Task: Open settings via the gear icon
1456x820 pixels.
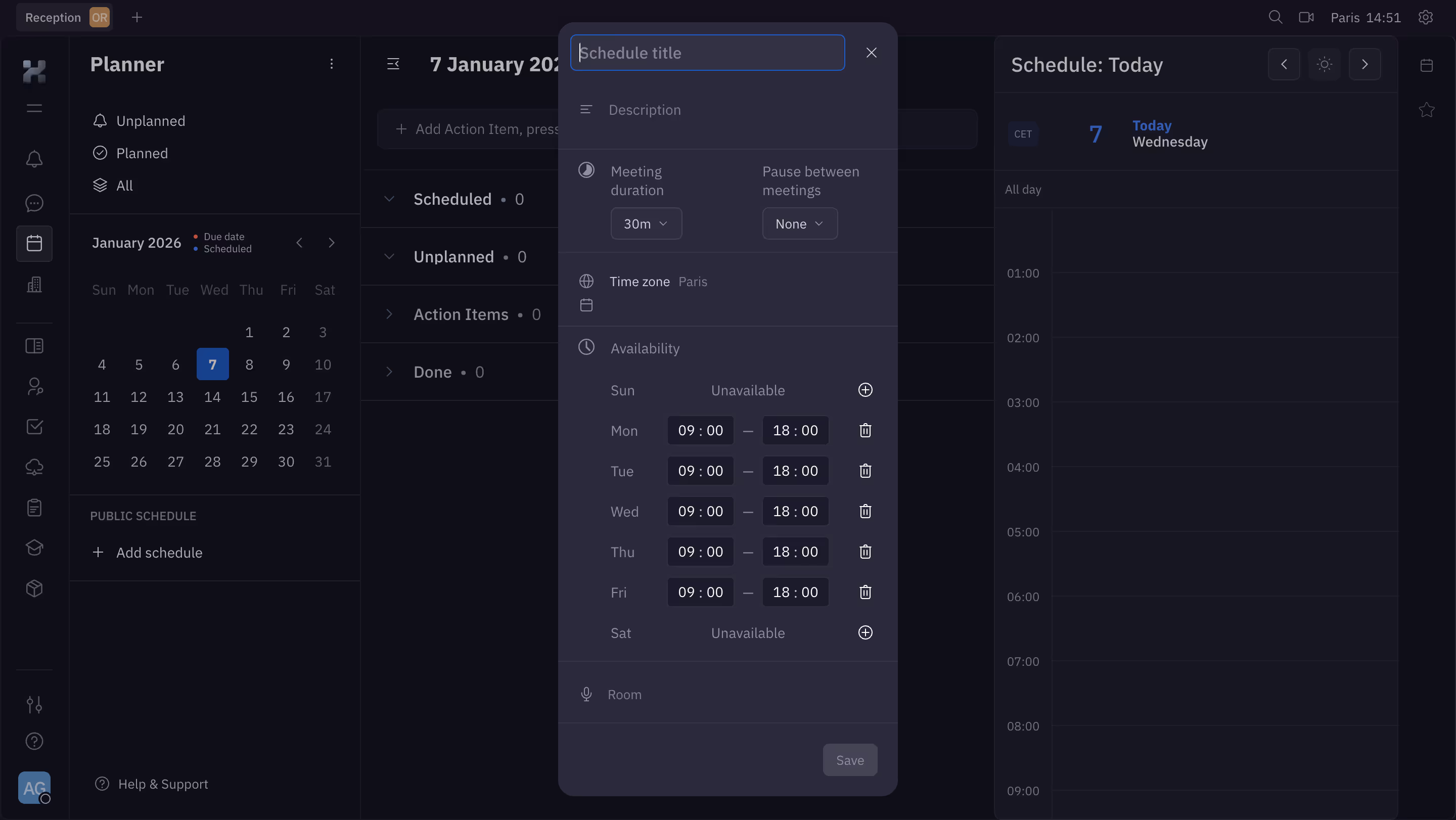Action: (1426, 17)
